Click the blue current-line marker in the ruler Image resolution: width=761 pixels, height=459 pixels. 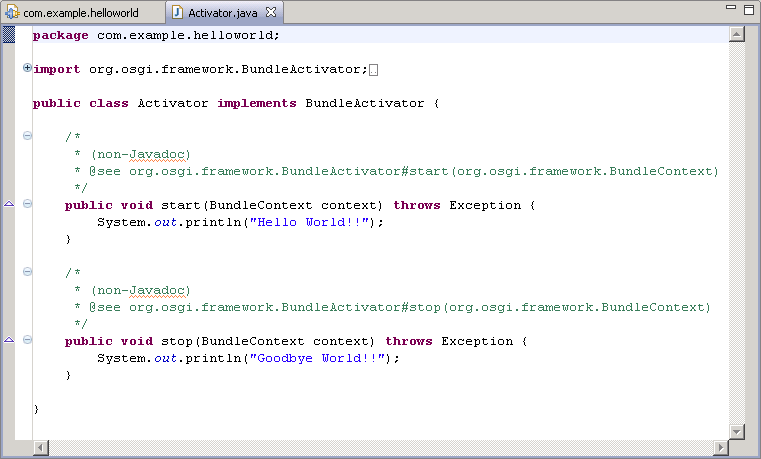click(9, 35)
